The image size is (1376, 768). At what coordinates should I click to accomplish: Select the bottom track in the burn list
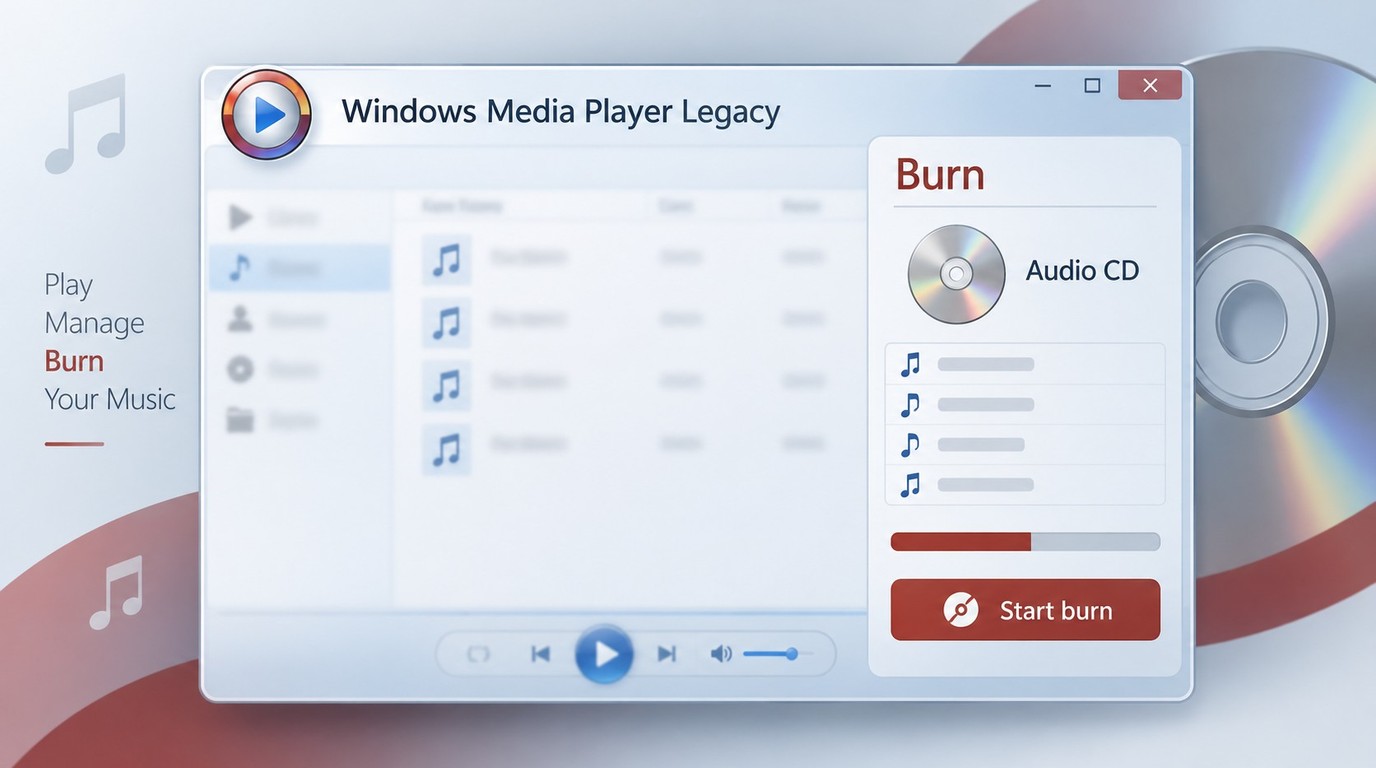tap(1025, 485)
